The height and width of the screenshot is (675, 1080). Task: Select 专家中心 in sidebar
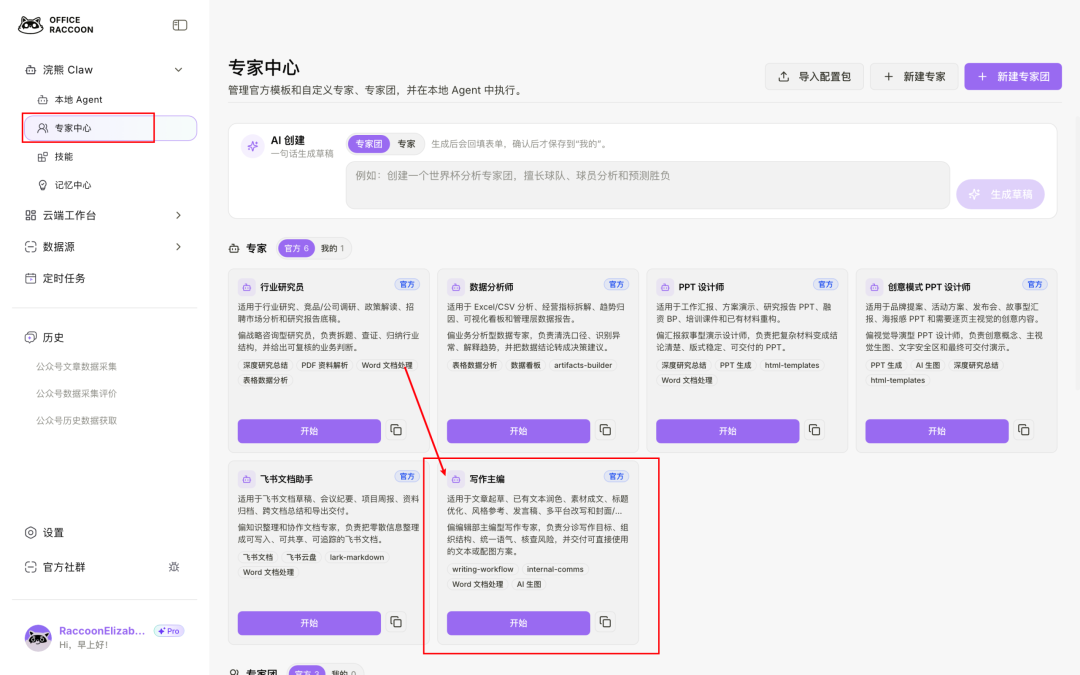[x=110, y=128]
